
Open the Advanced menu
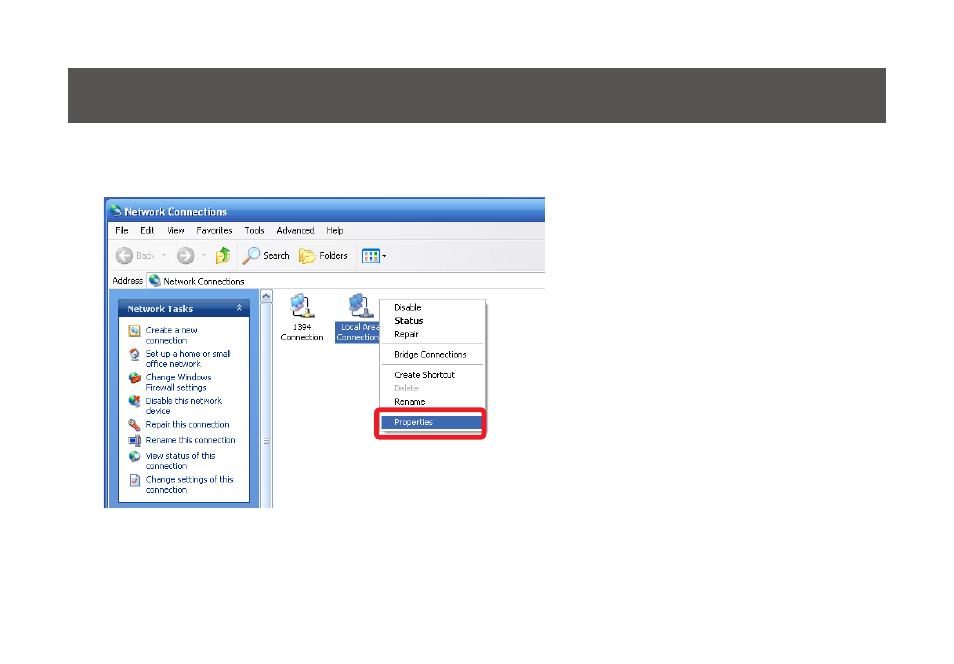[295, 231]
